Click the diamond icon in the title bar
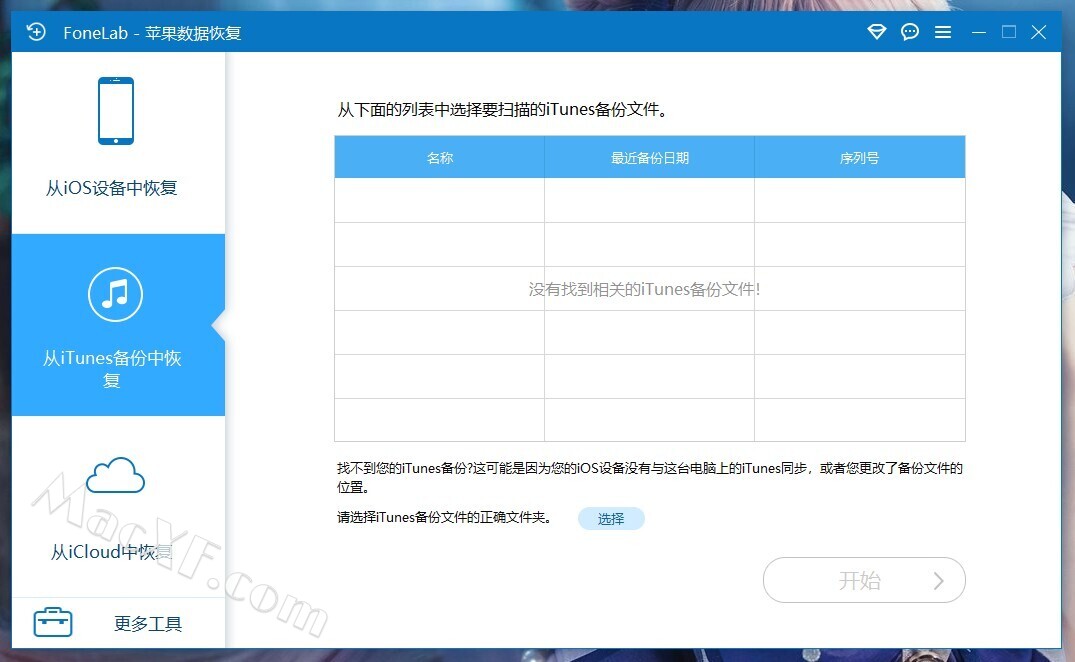Screen dimensions: 1075x662 (x=876, y=32)
